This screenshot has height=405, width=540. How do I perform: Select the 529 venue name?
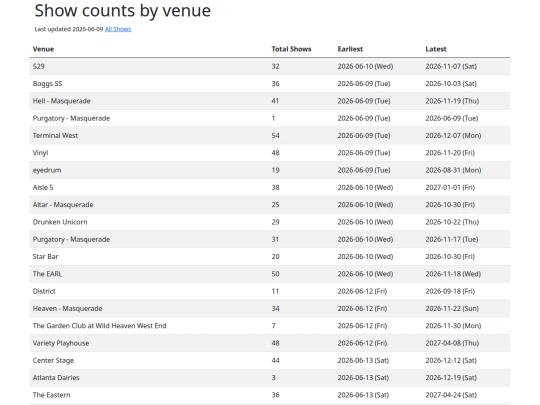coord(39,66)
